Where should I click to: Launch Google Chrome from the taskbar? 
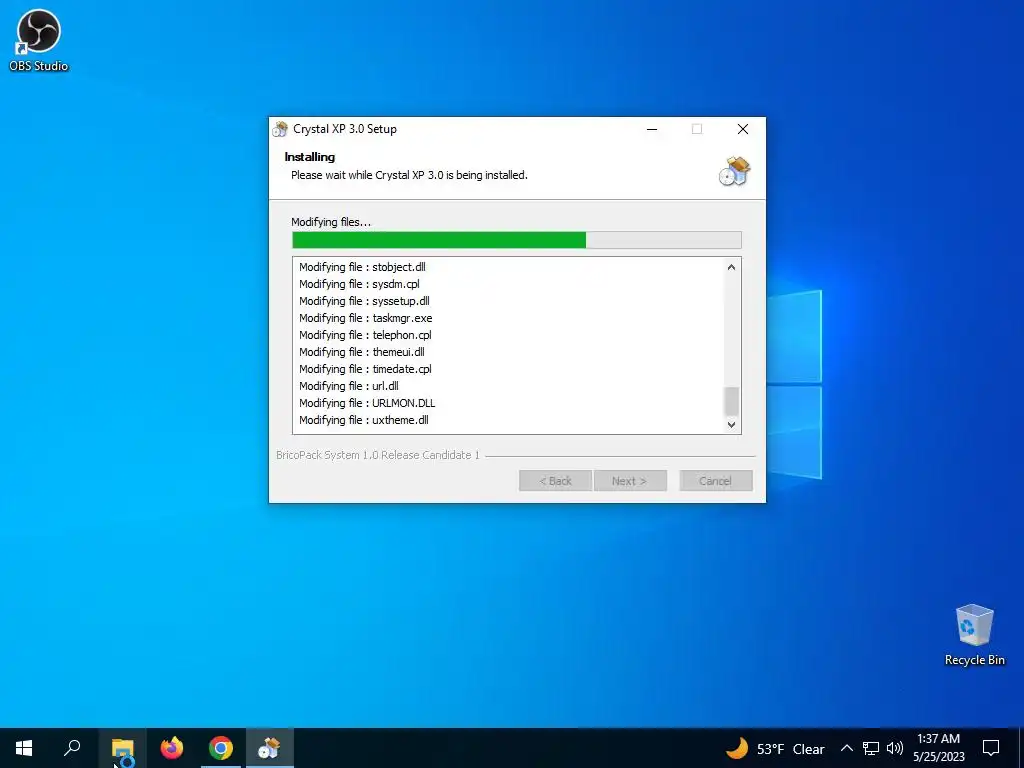click(221, 748)
